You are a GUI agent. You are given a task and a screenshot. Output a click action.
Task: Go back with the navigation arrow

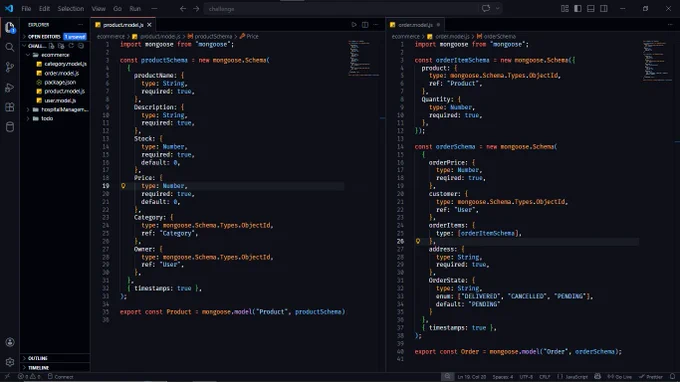(x=183, y=9)
